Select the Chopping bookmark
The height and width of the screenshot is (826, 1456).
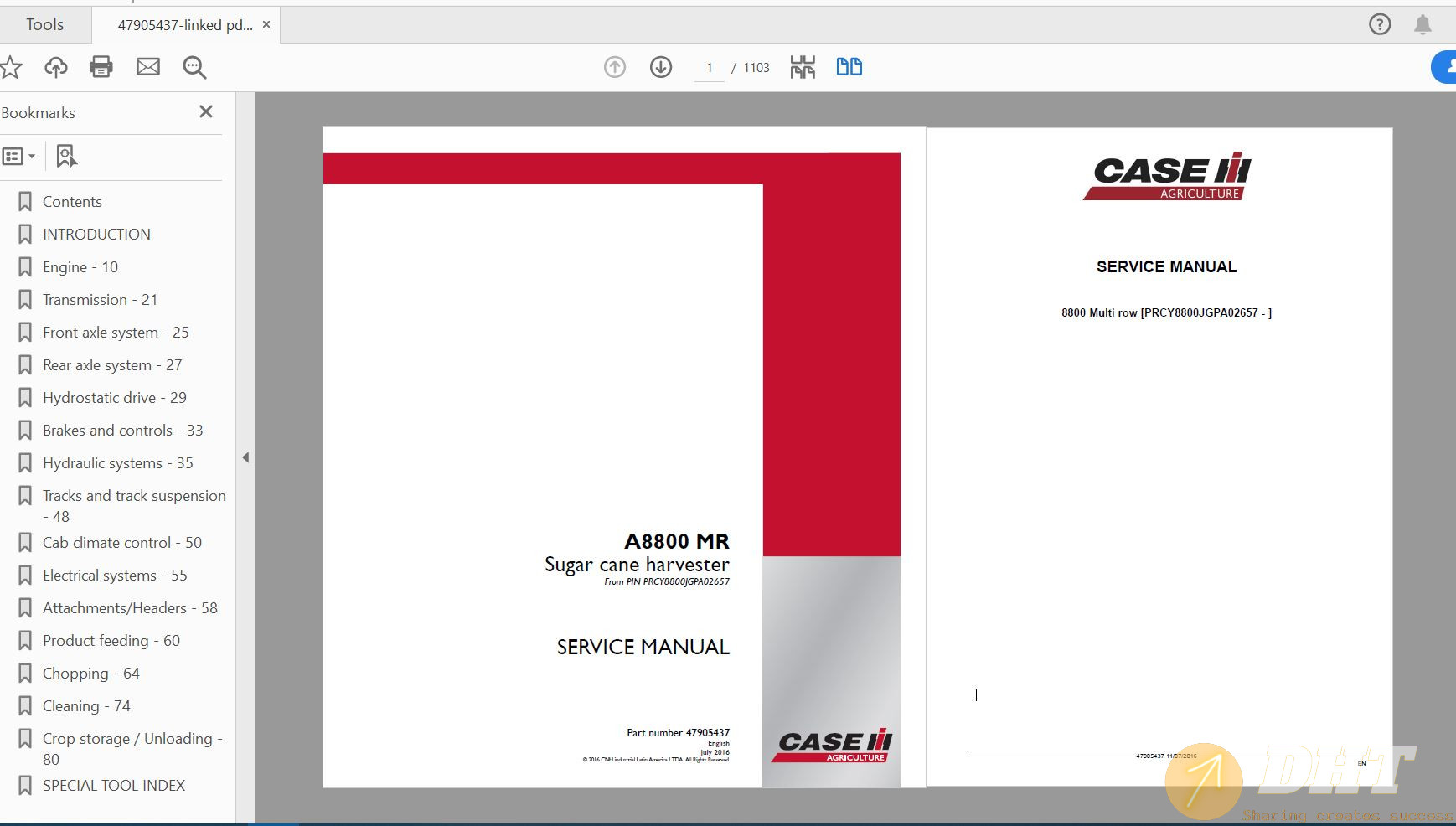[x=90, y=673]
